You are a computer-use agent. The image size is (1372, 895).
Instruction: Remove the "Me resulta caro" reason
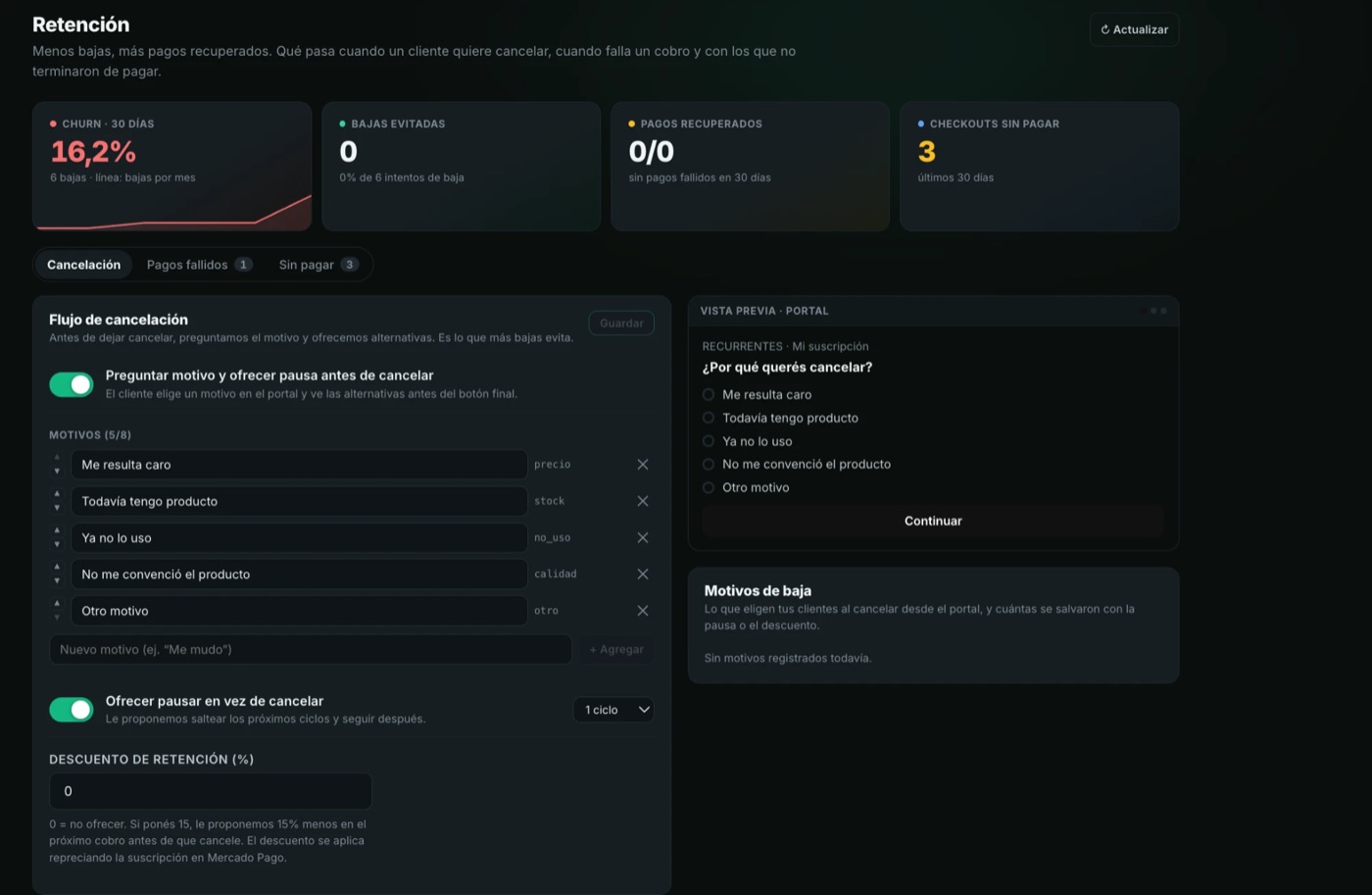pos(643,465)
